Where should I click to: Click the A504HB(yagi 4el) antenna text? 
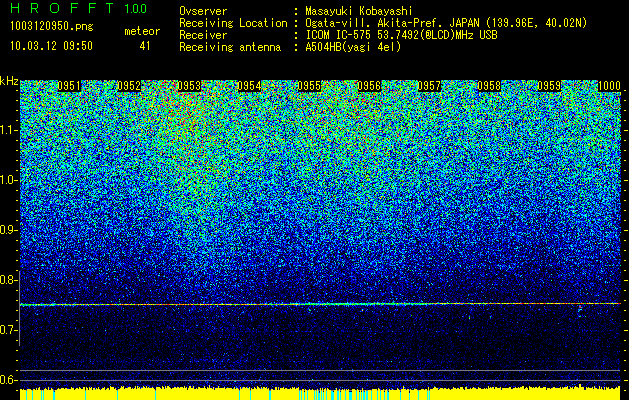coord(353,47)
